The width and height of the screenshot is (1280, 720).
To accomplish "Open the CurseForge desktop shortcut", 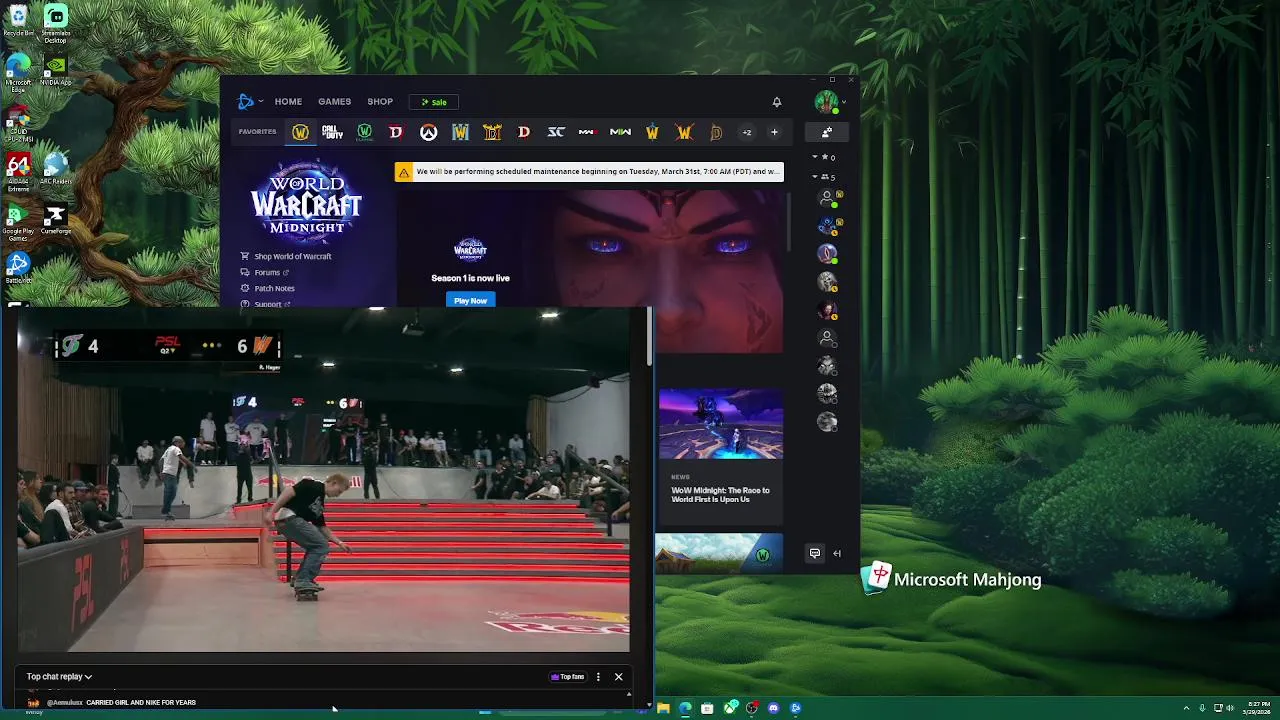I will [x=56, y=220].
